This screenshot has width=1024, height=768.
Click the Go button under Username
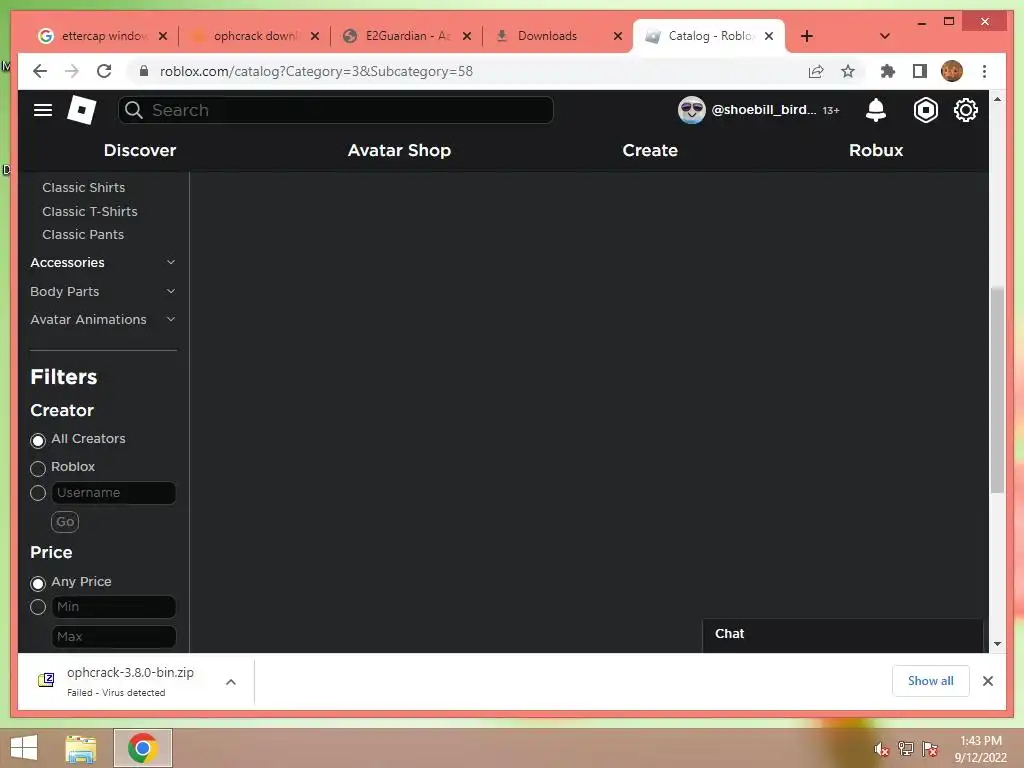[x=65, y=522]
